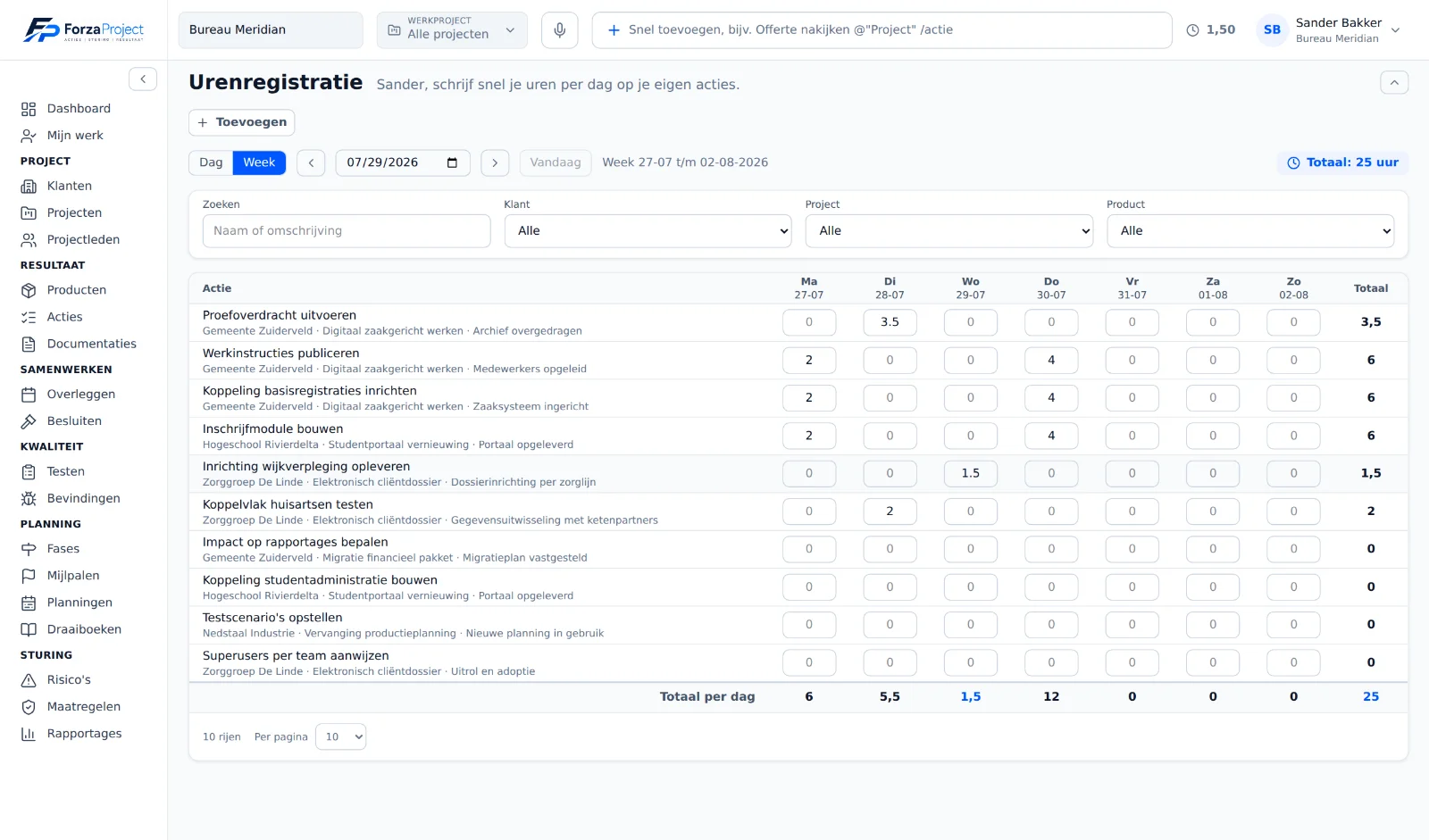The width and height of the screenshot is (1429, 840).
Task: Open the date picker calendar icon
Action: tap(452, 162)
